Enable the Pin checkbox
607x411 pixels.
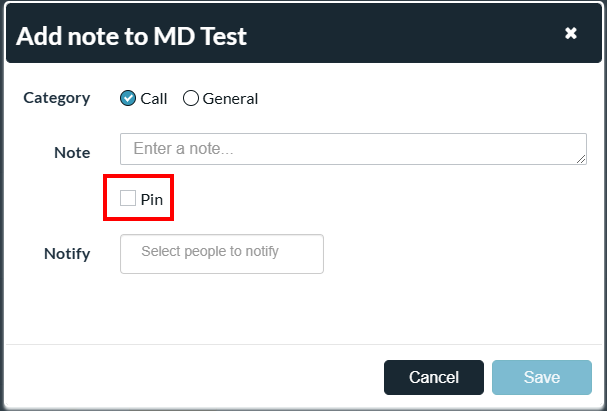(128, 198)
